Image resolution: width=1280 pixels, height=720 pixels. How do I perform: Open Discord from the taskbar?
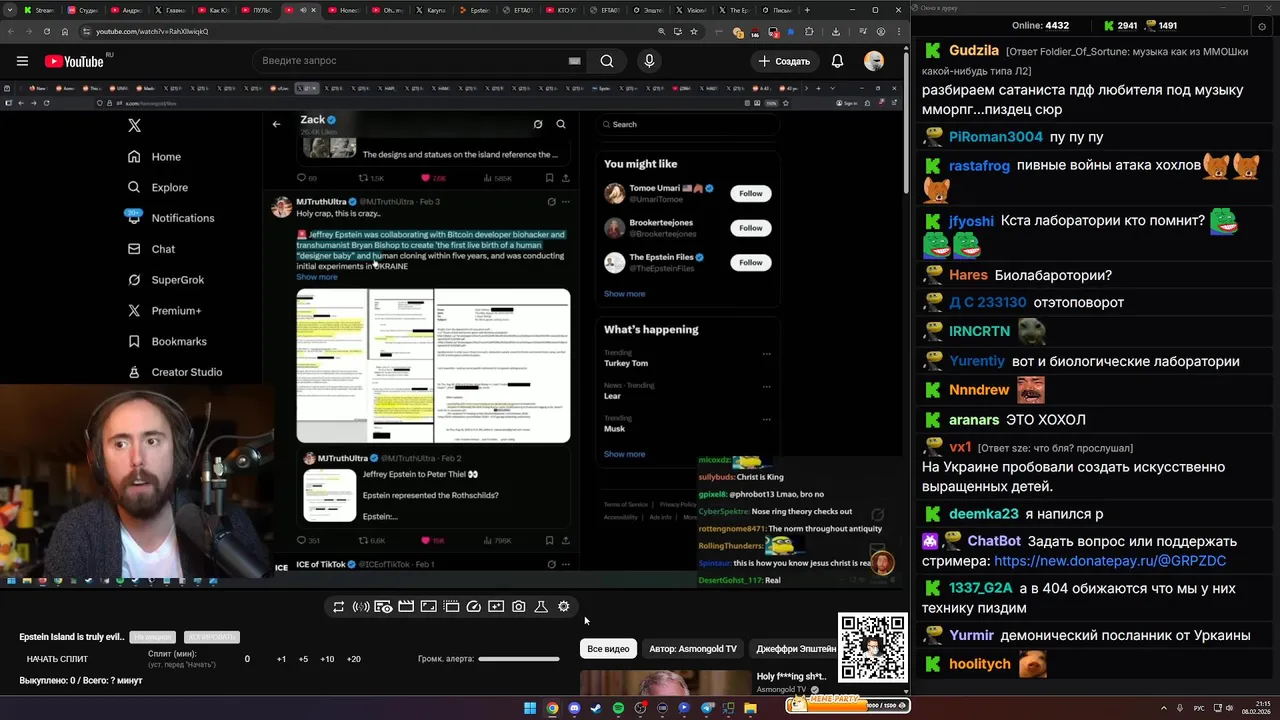pos(574,708)
